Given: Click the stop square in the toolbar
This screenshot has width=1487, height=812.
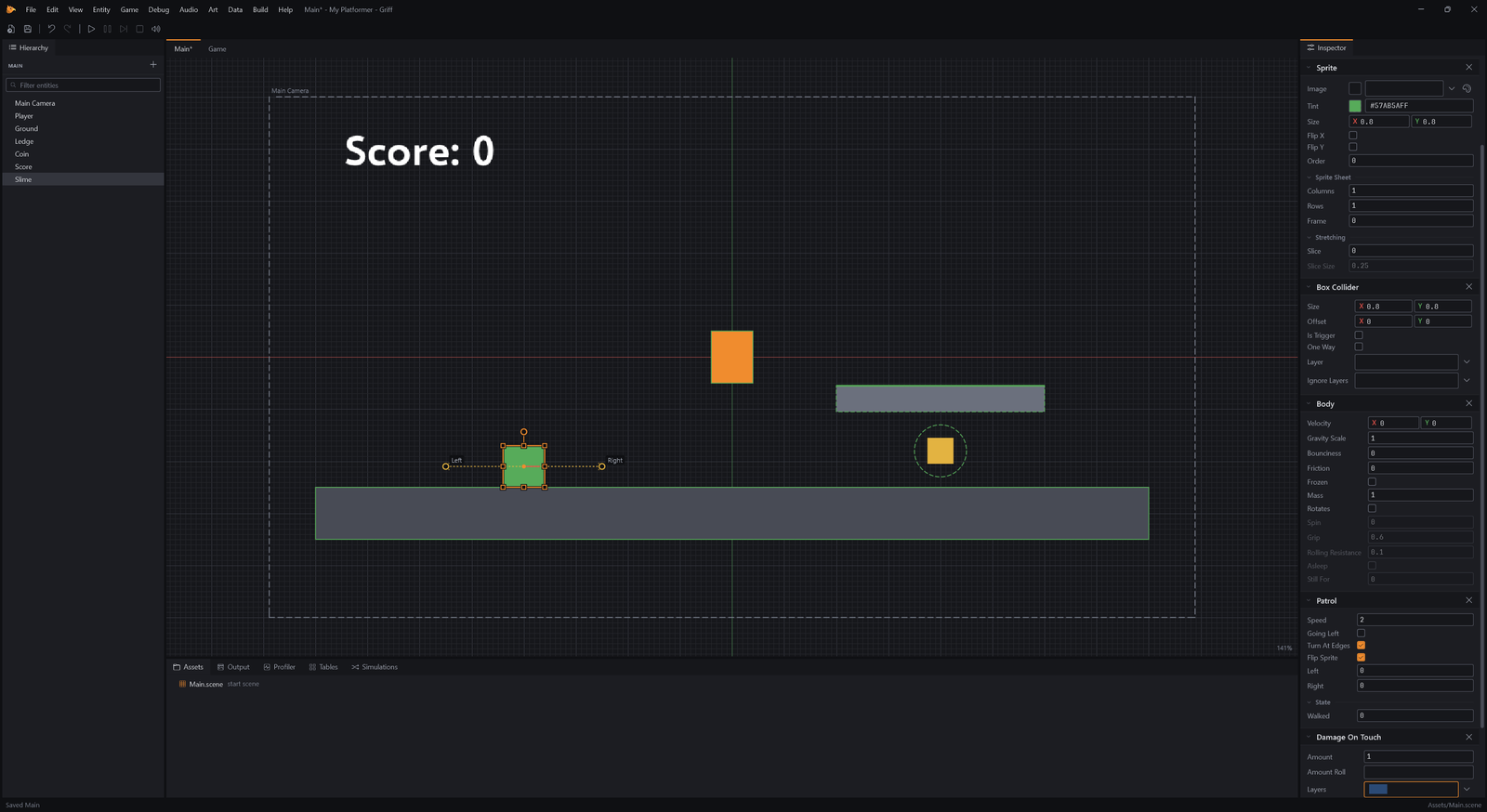Looking at the screenshot, I should pyautogui.click(x=139, y=29).
